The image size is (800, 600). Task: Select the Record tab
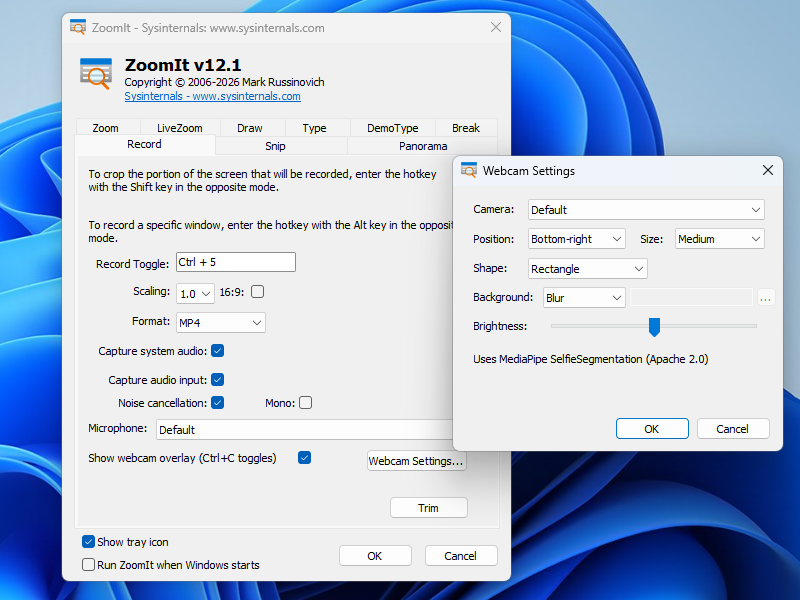tap(144, 144)
